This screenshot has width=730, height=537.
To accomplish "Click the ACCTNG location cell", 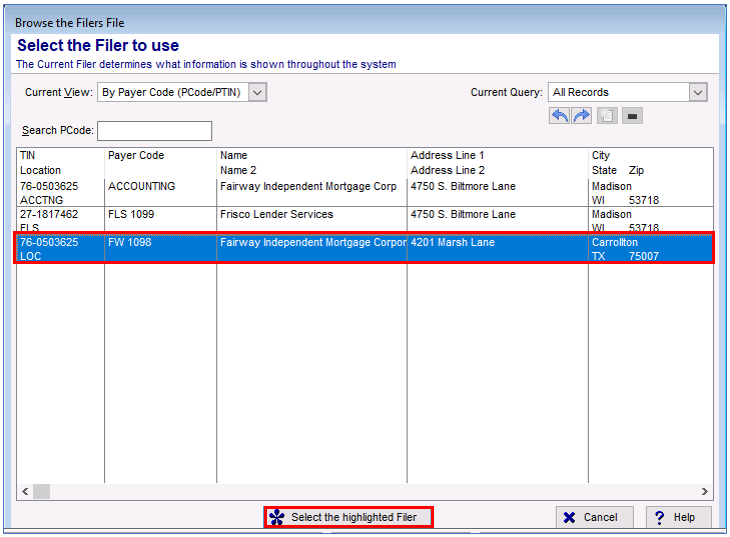I will click(x=41, y=200).
